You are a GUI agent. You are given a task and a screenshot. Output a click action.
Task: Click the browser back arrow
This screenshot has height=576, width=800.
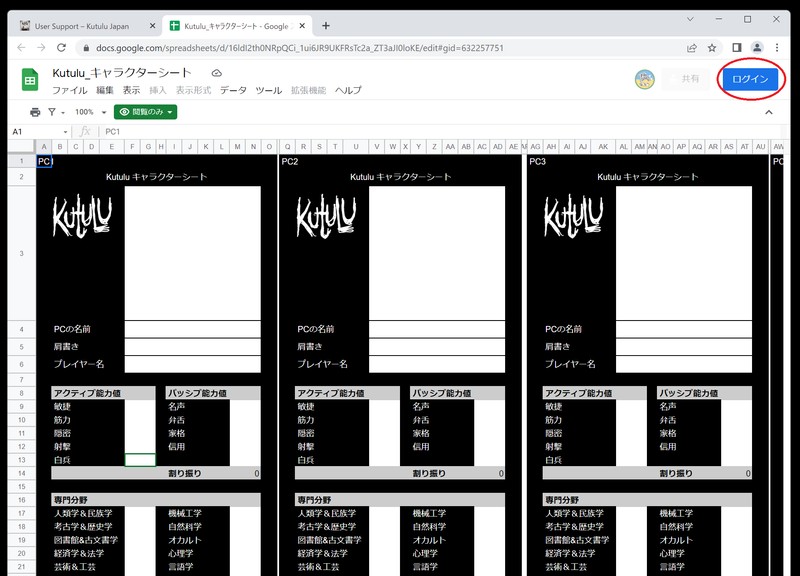21,47
